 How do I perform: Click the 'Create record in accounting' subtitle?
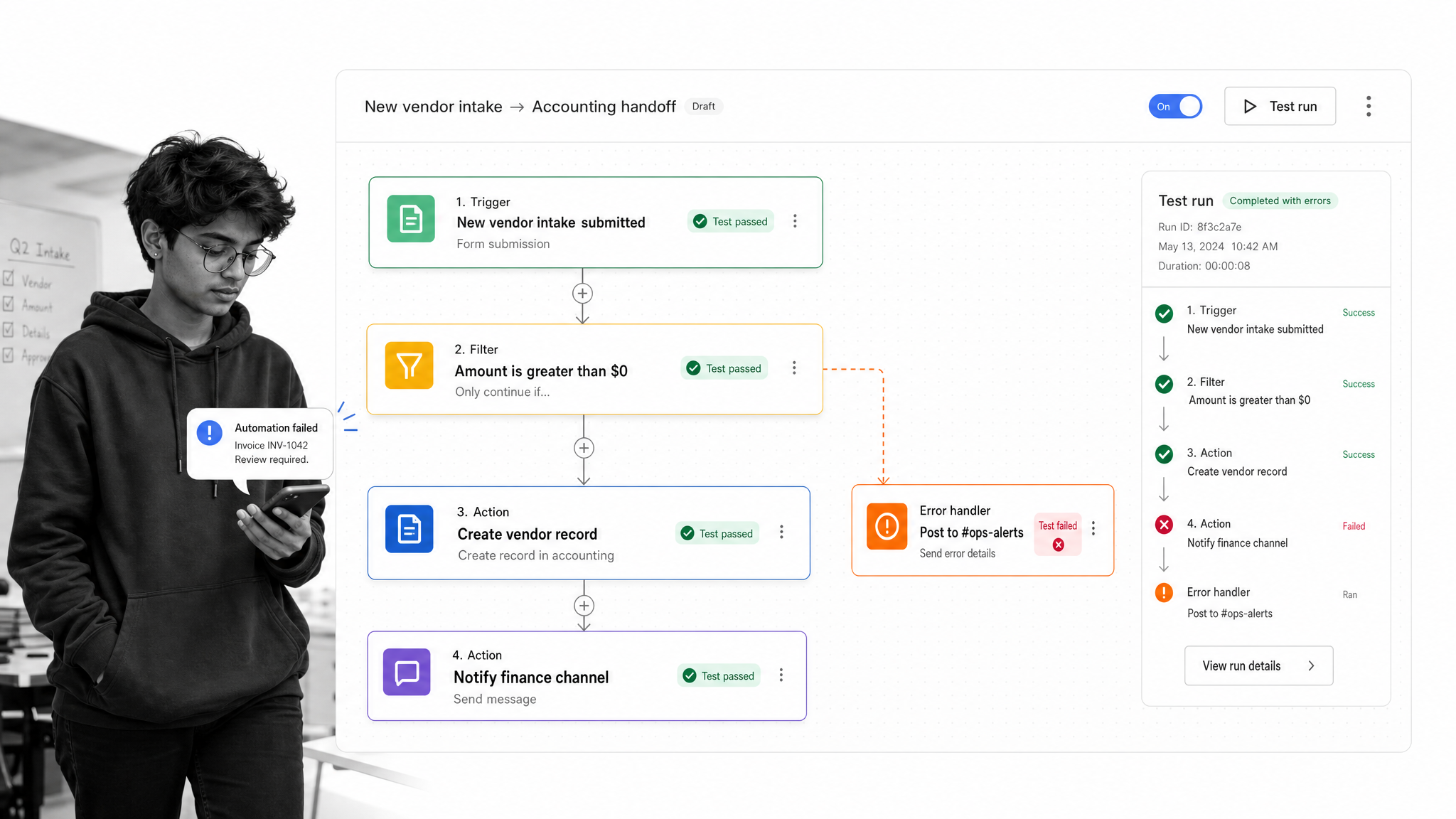pyautogui.click(x=536, y=555)
